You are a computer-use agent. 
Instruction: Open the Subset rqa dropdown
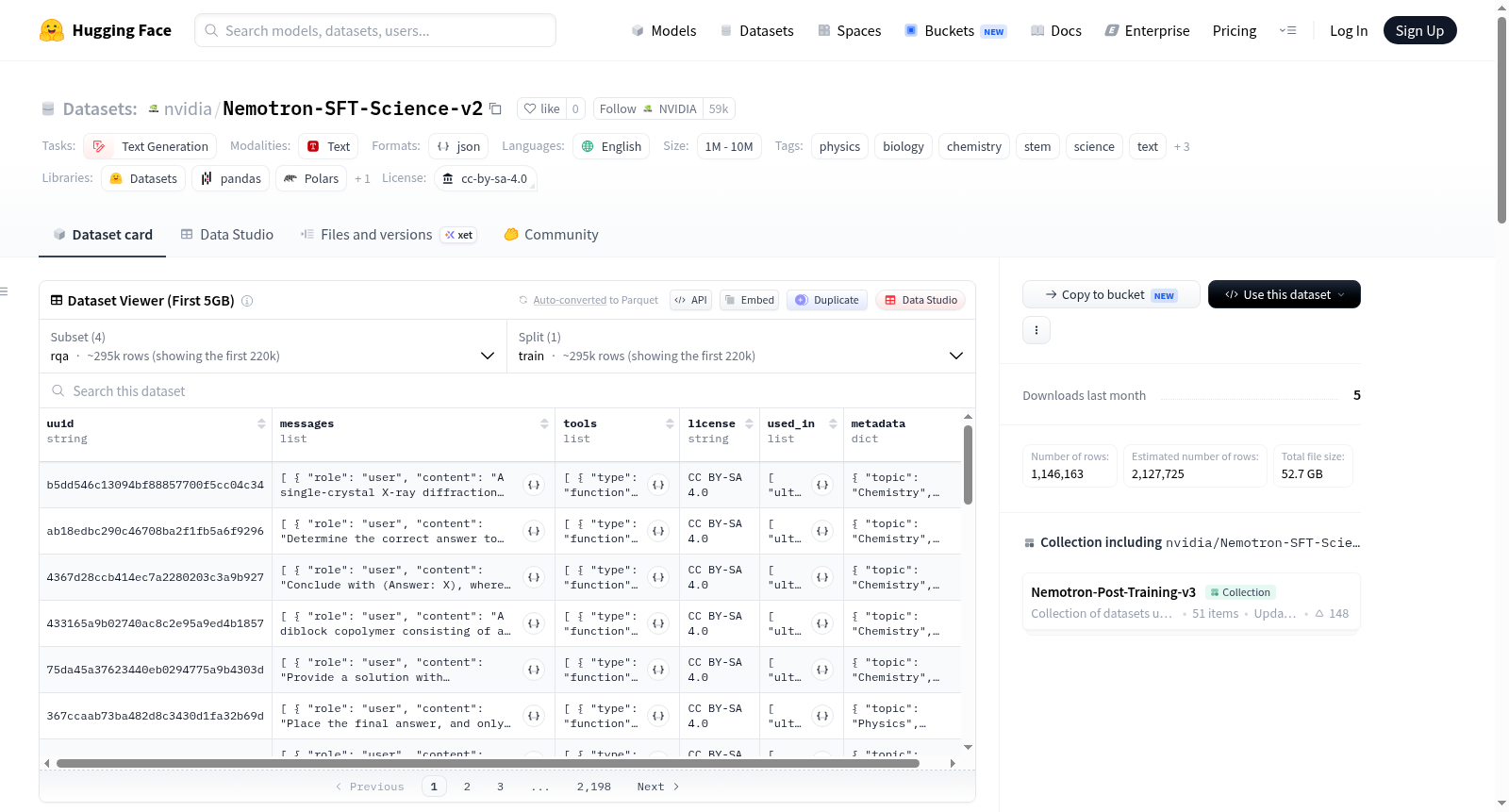point(273,346)
